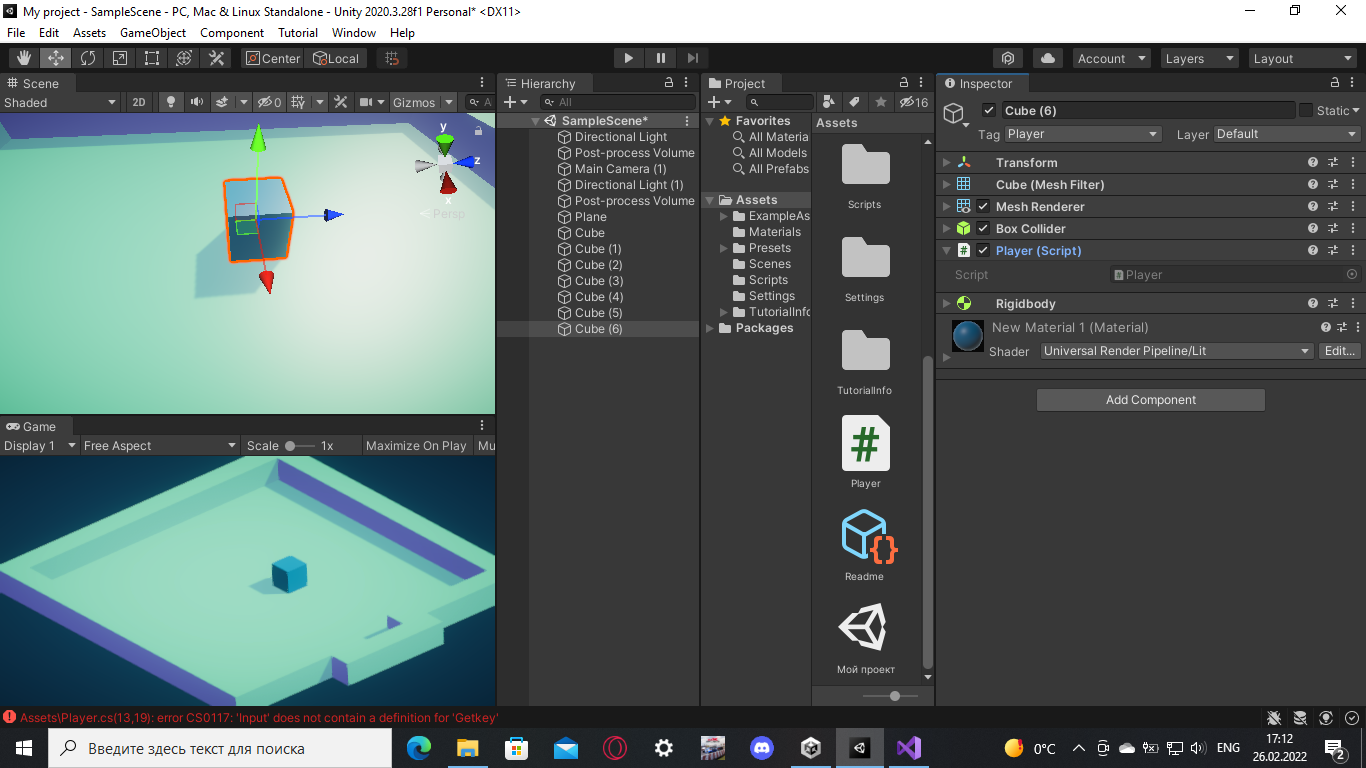This screenshot has width=1366, height=768.
Task: Search by type in Project panel
Action: [x=828, y=102]
